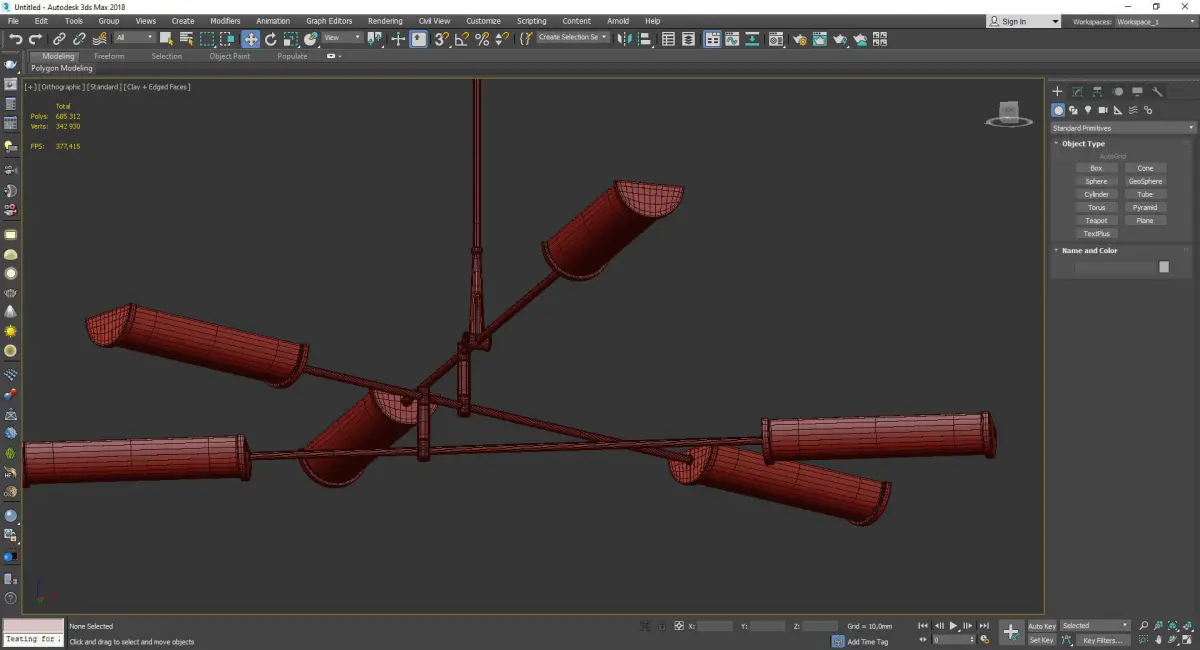The image size is (1200, 650).
Task: Click the object color swatch
Action: (x=1164, y=267)
